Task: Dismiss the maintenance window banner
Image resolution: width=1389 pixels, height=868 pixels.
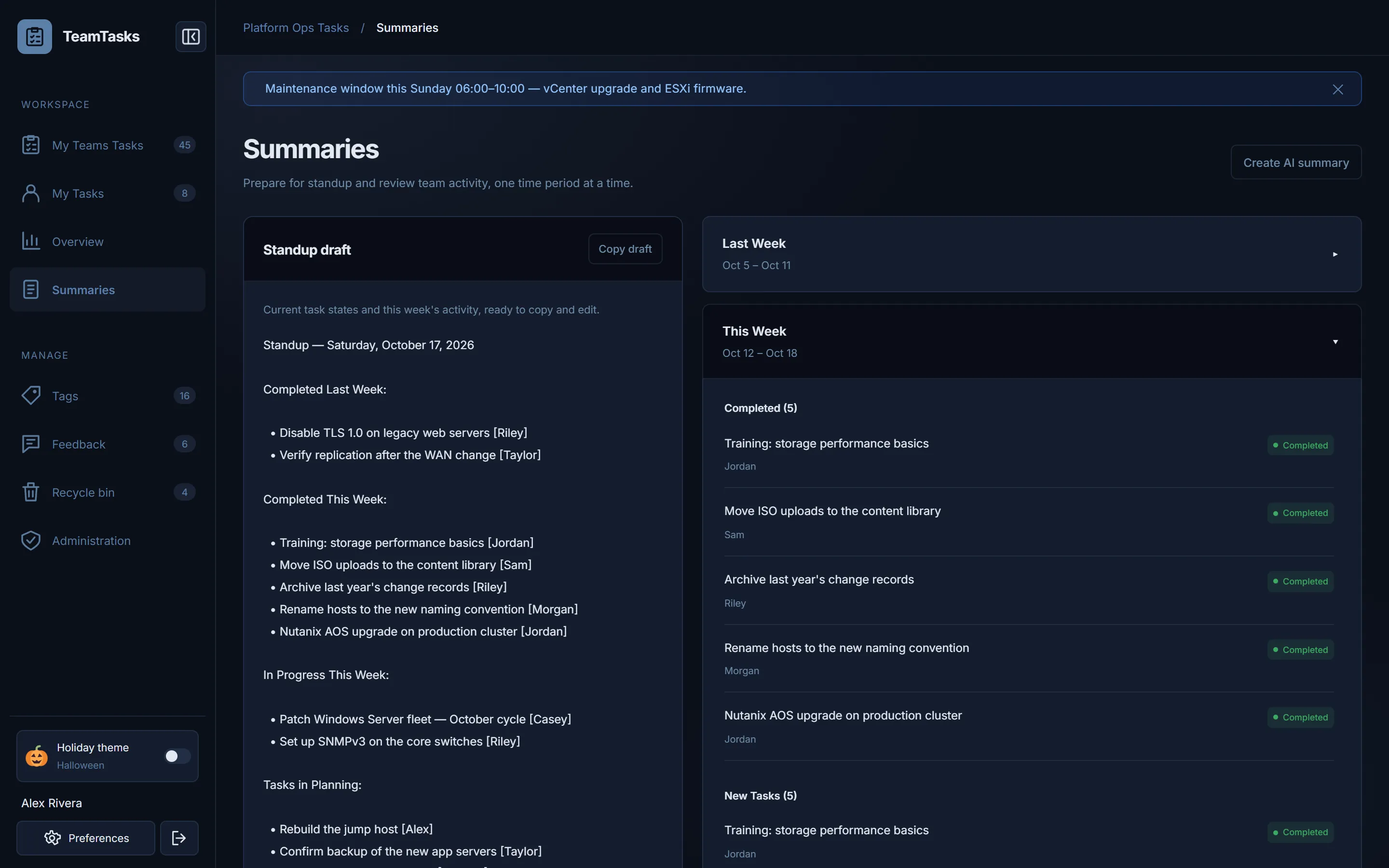Action: tap(1337, 89)
